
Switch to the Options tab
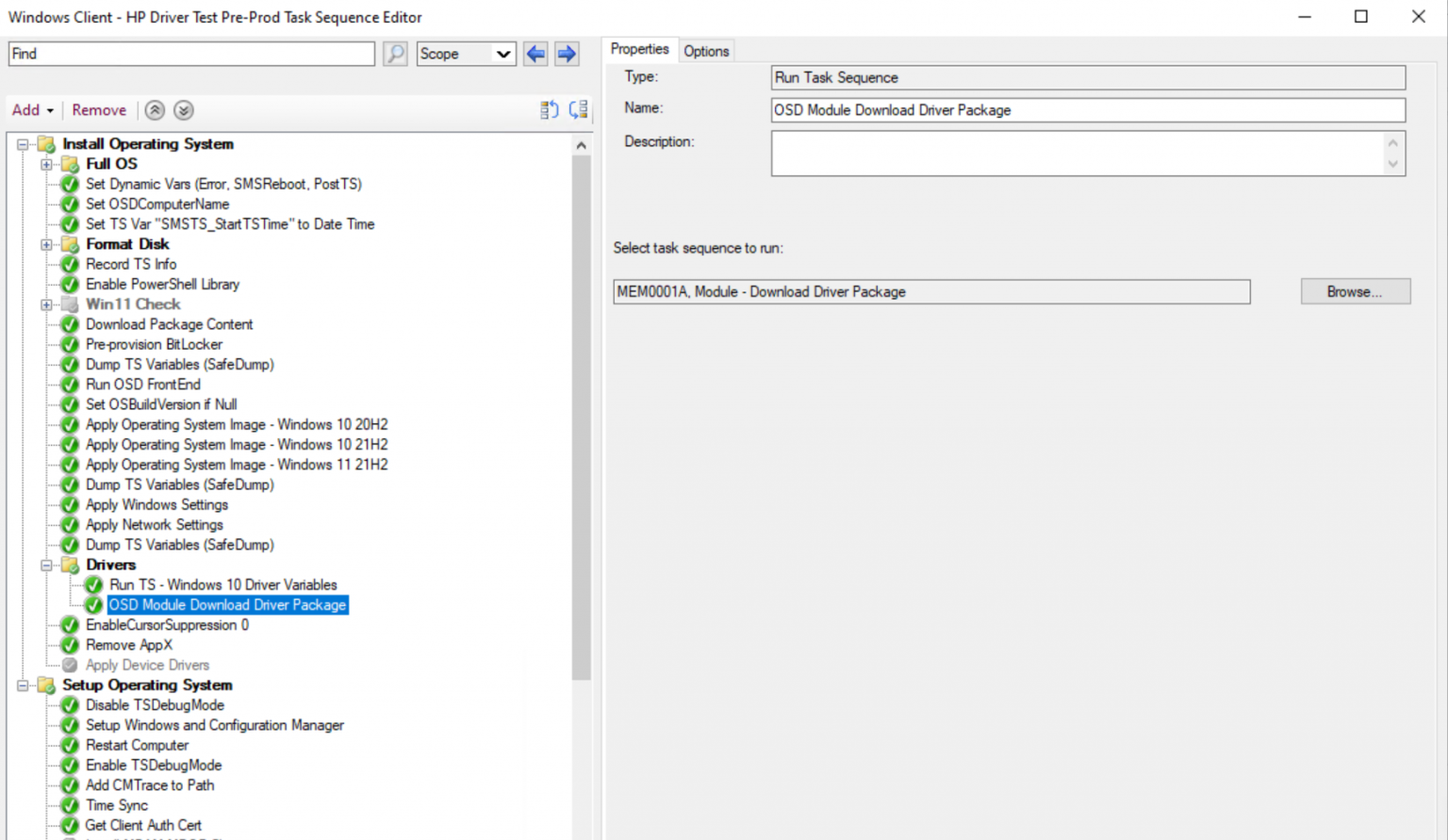click(706, 50)
